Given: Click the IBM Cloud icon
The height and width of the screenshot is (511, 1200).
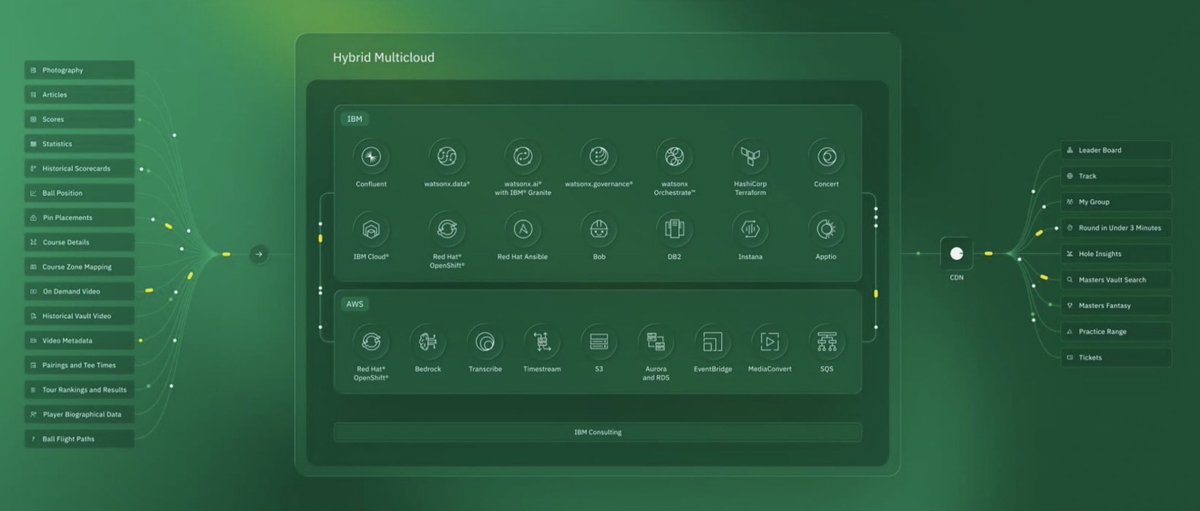Looking at the screenshot, I should (371, 229).
